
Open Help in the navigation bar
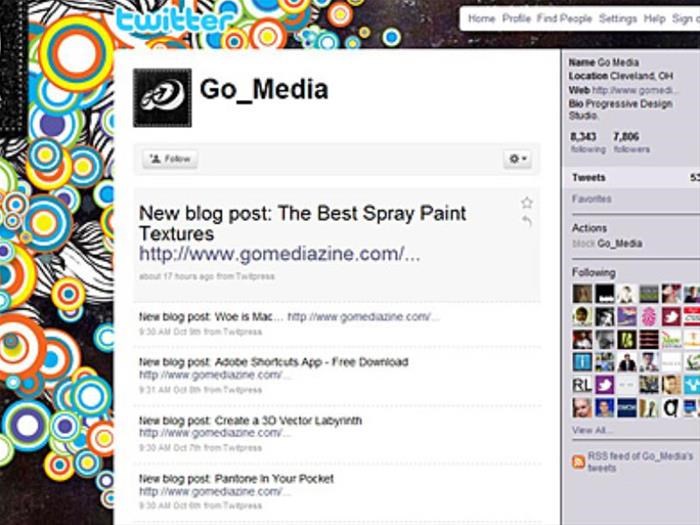(654, 19)
